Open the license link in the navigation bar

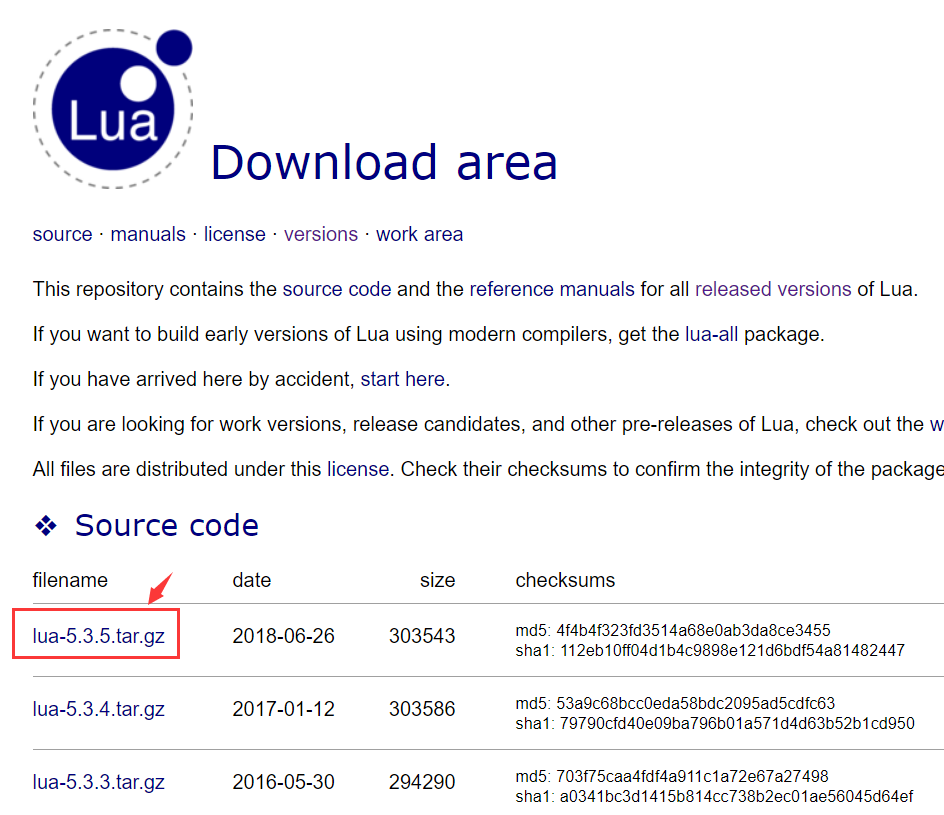[x=234, y=234]
